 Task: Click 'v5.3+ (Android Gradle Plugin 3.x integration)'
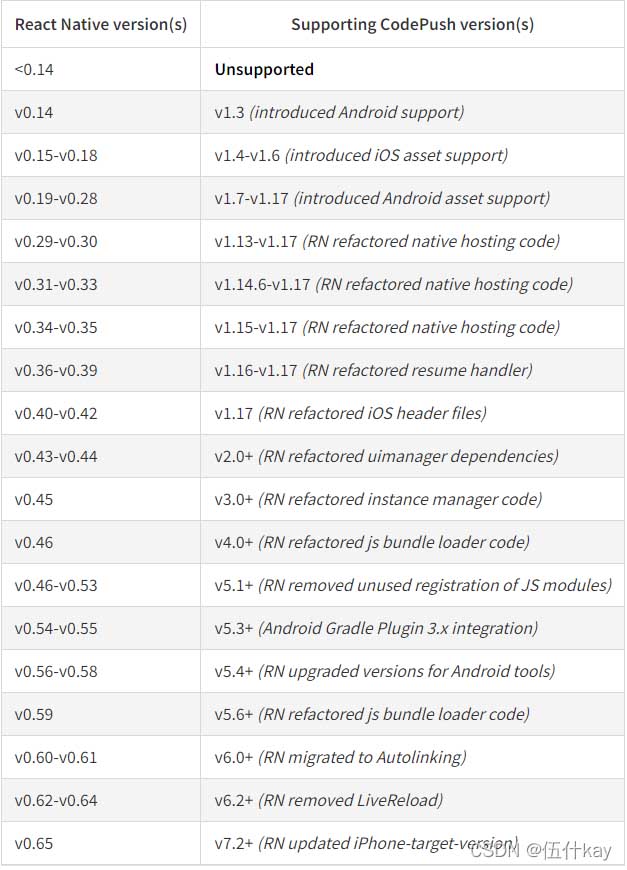point(376,628)
